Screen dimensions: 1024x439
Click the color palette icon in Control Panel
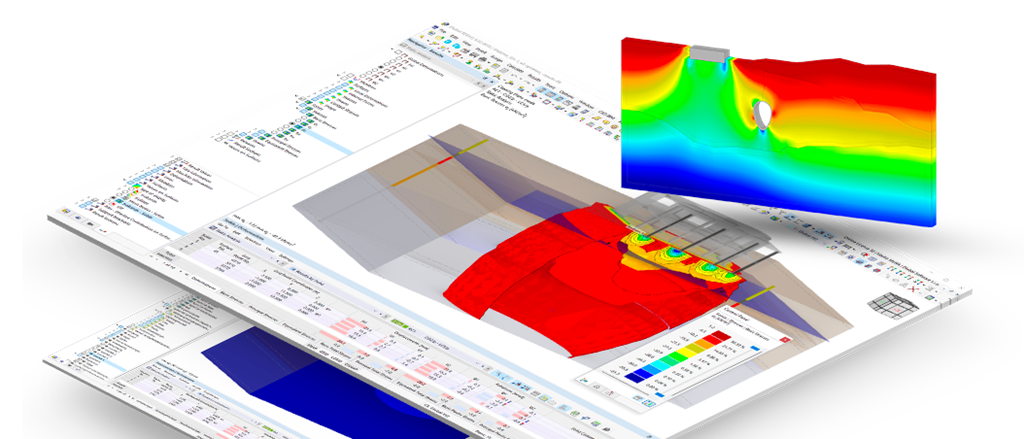click(x=584, y=380)
